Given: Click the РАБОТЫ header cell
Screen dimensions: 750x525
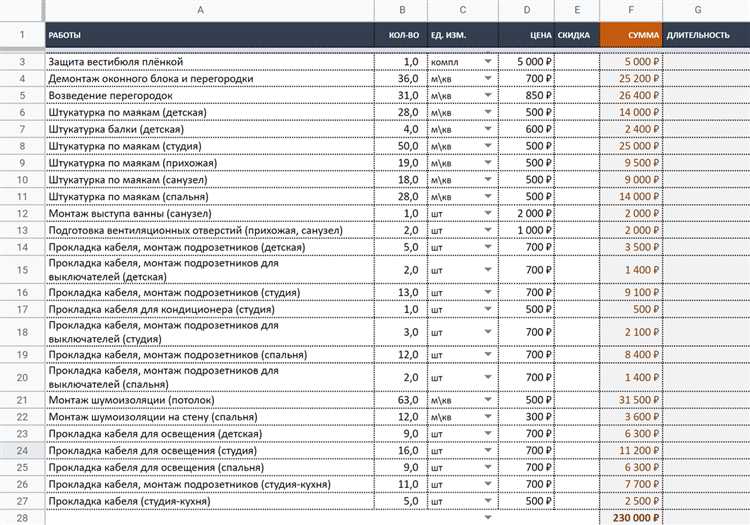Looking at the screenshot, I should coord(201,35).
